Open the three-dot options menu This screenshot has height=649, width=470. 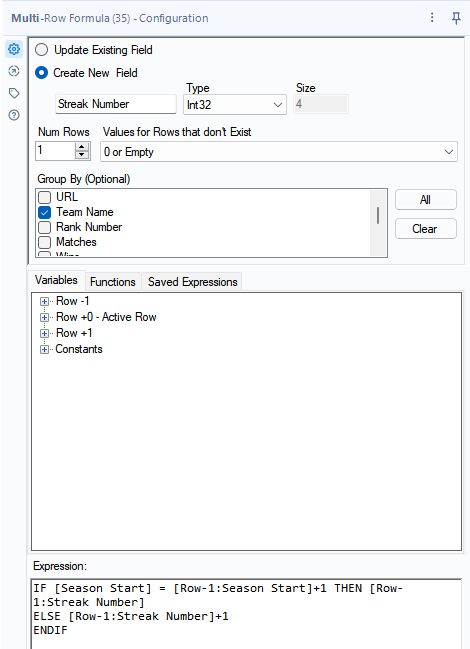pyautogui.click(x=432, y=17)
